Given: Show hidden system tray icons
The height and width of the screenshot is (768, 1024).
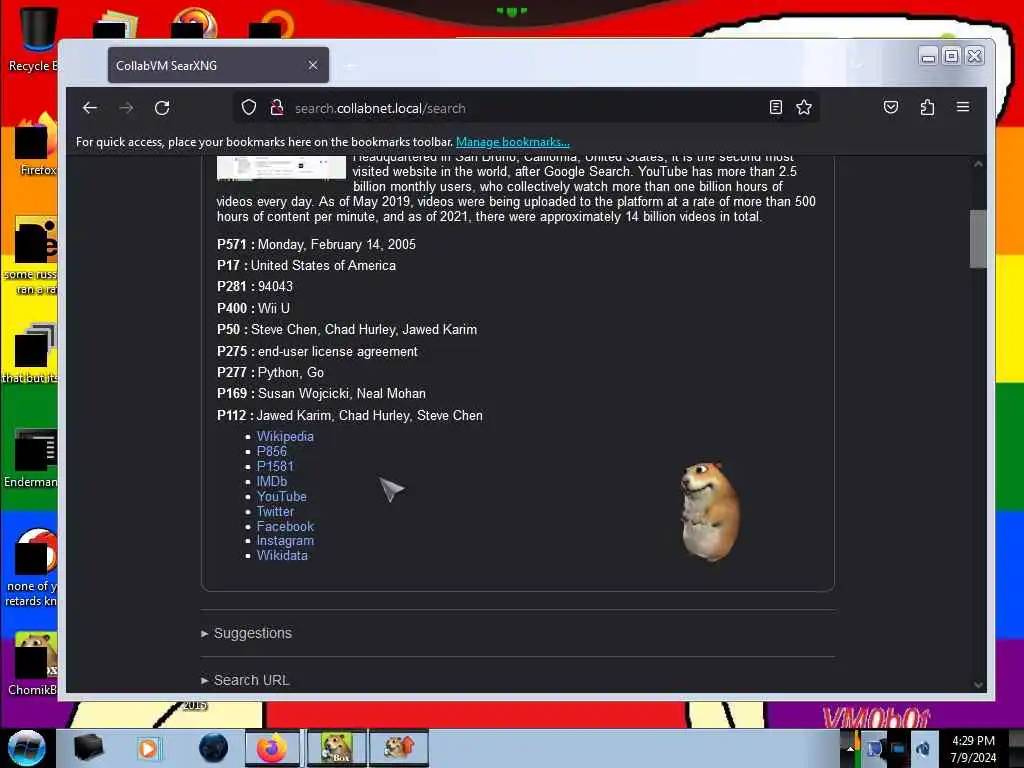Looking at the screenshot, I should tap(850, 748).
